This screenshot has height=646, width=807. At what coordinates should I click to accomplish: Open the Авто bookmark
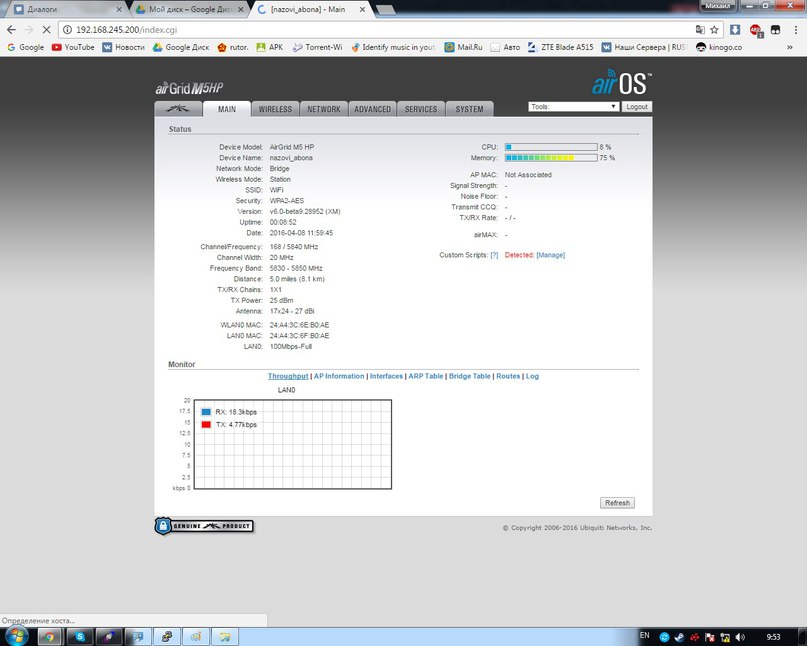[505, 47]
